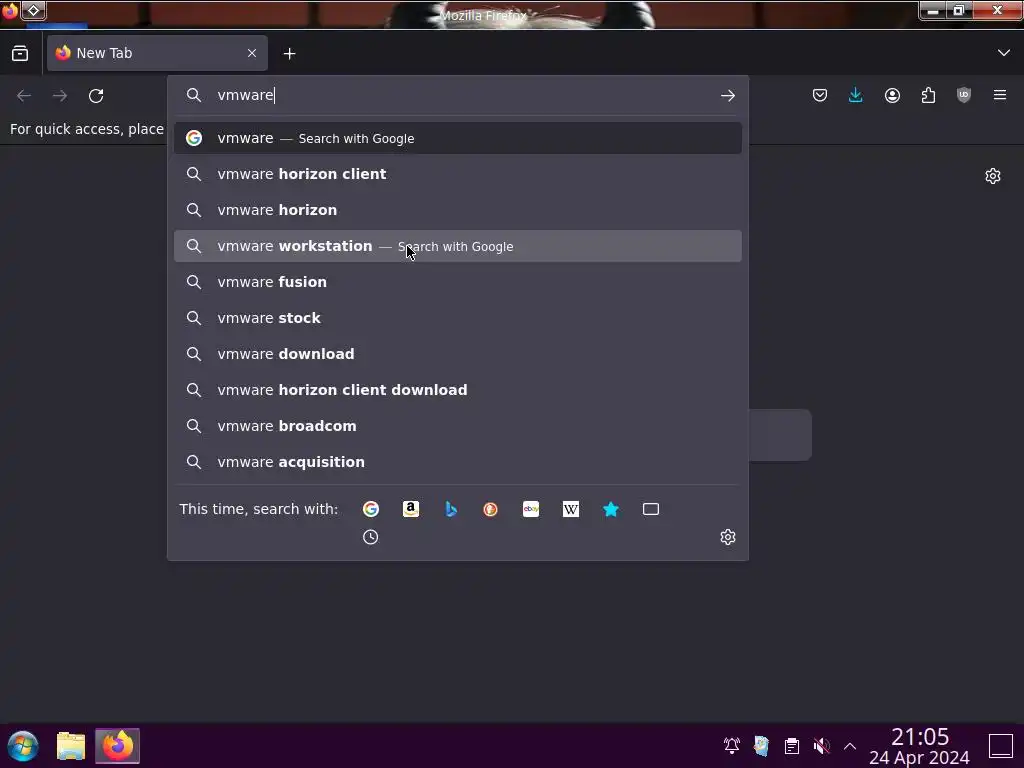This screenshot has height=768, width=1024.
Task: Choose 'vmware horizon client download' suggestion
Action: click(457, 390)
